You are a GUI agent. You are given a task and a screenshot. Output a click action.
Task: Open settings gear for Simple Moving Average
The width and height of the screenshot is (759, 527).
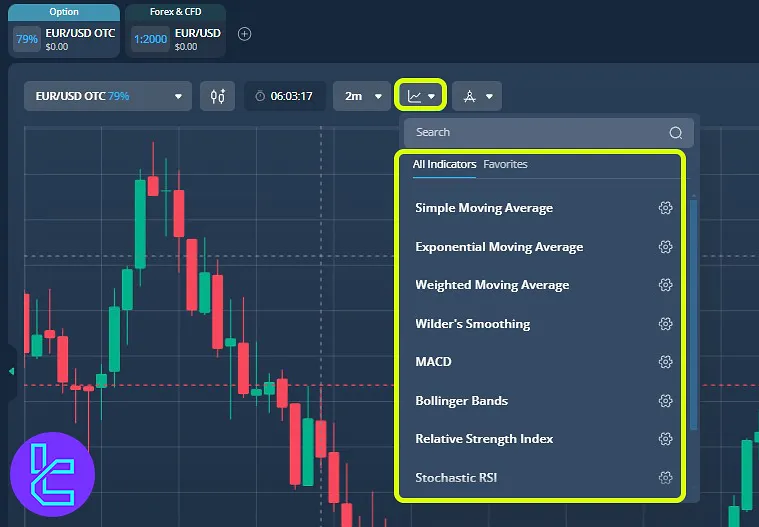[666, 208]
